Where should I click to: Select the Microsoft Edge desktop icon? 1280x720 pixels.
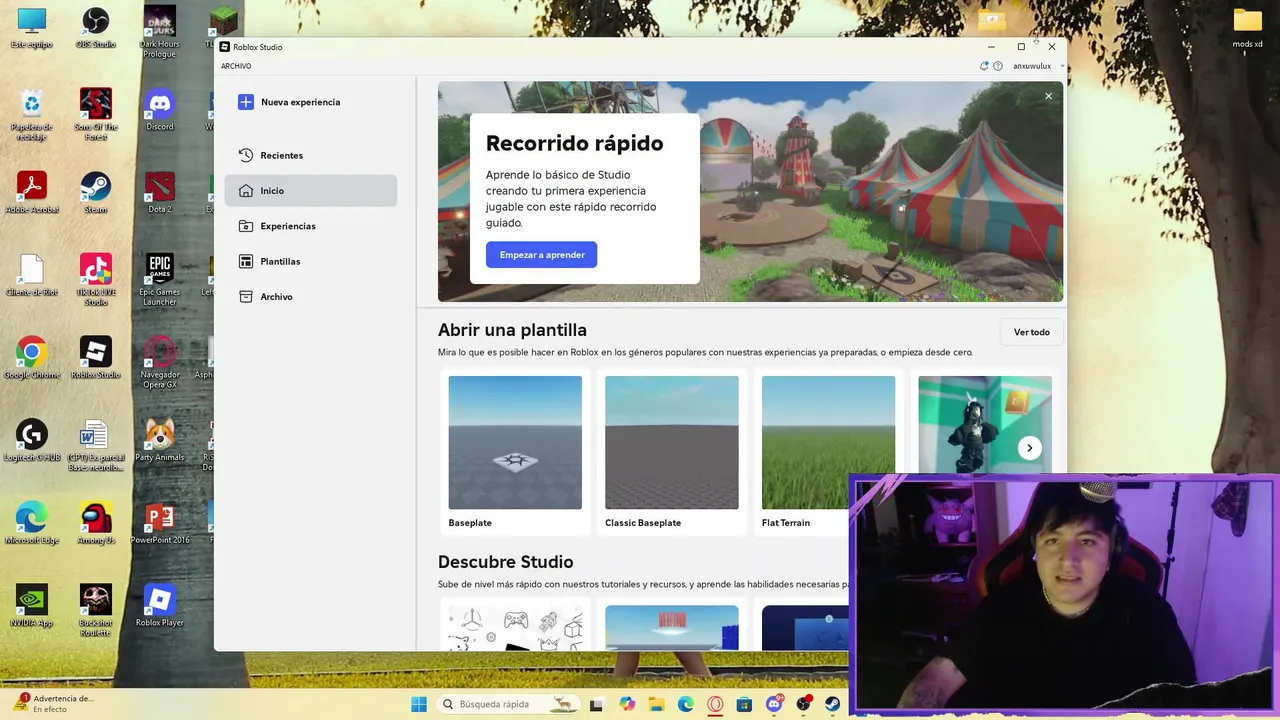[x=32, y=524]
